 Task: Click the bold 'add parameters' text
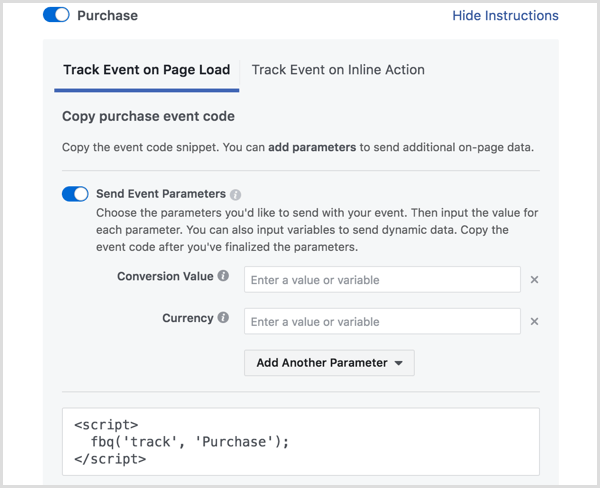pos(312,147)
